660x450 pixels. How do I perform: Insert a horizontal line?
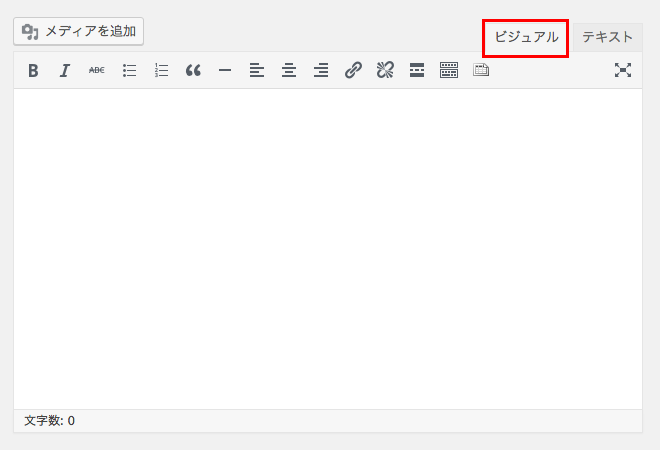(x=225, y=70)
